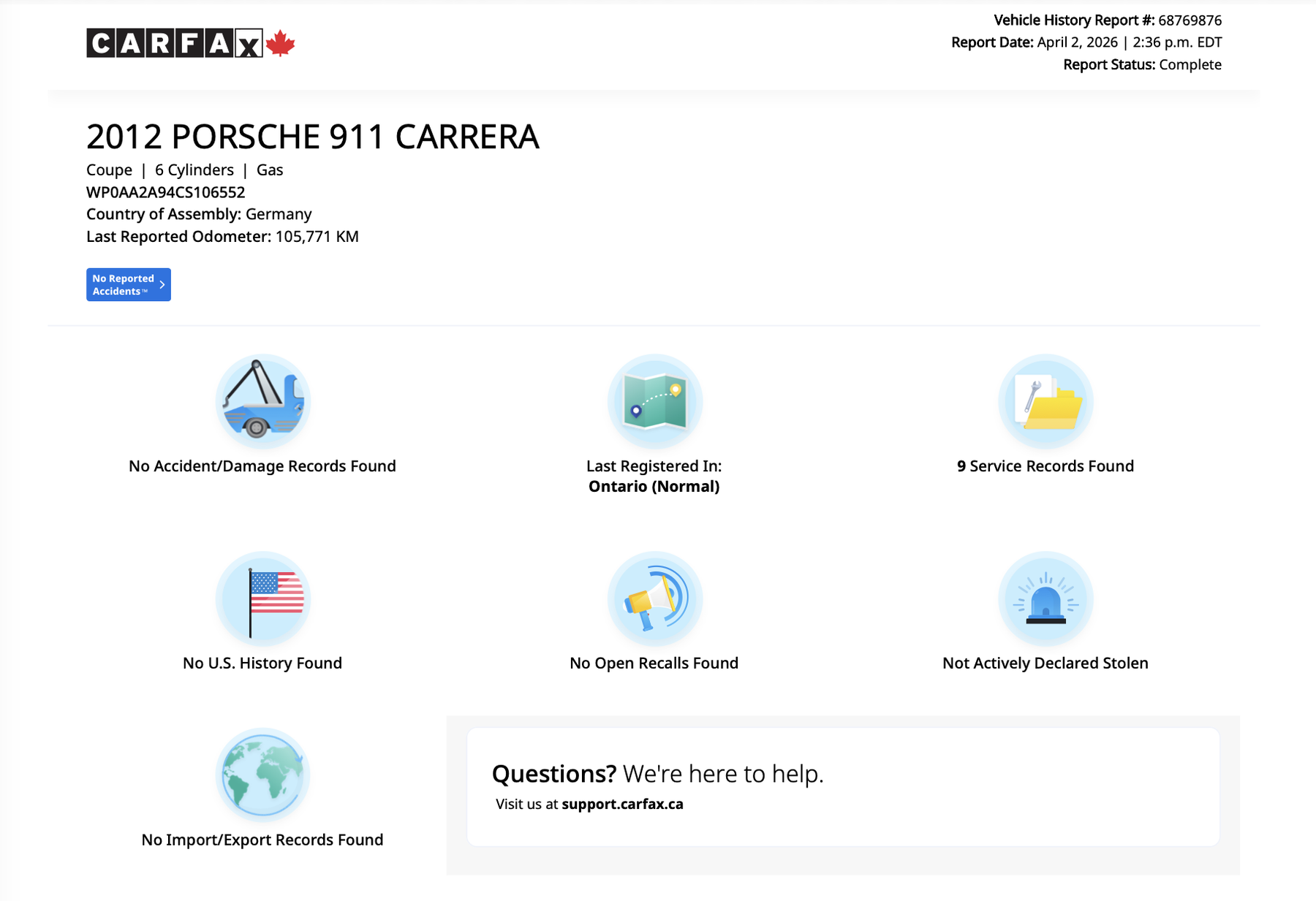The height and width of the screenshot is (901, 1316).
Task: Expand the No Reported Accidents chevron arrow
Action: tap(162, 285)
